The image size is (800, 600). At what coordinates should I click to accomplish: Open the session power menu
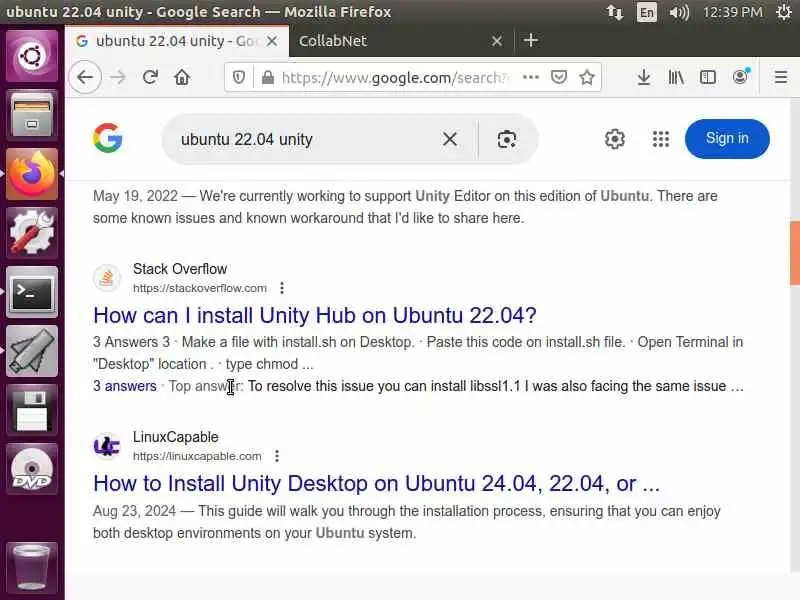(x=784, y=12)
